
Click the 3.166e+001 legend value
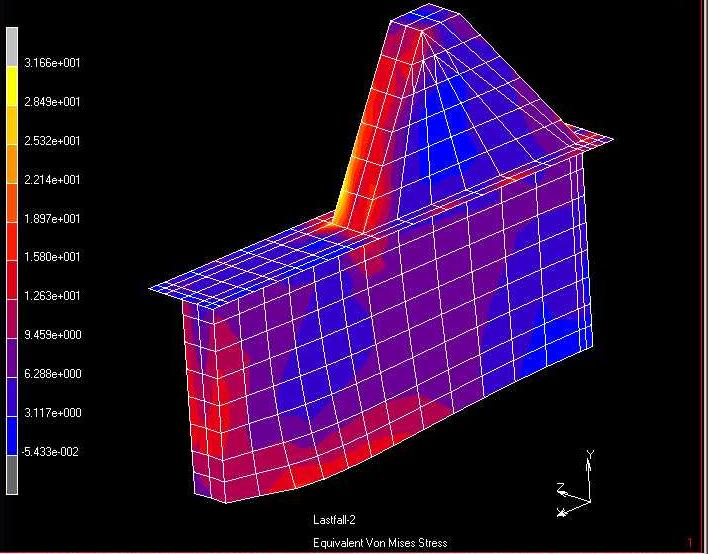point(52,63)
